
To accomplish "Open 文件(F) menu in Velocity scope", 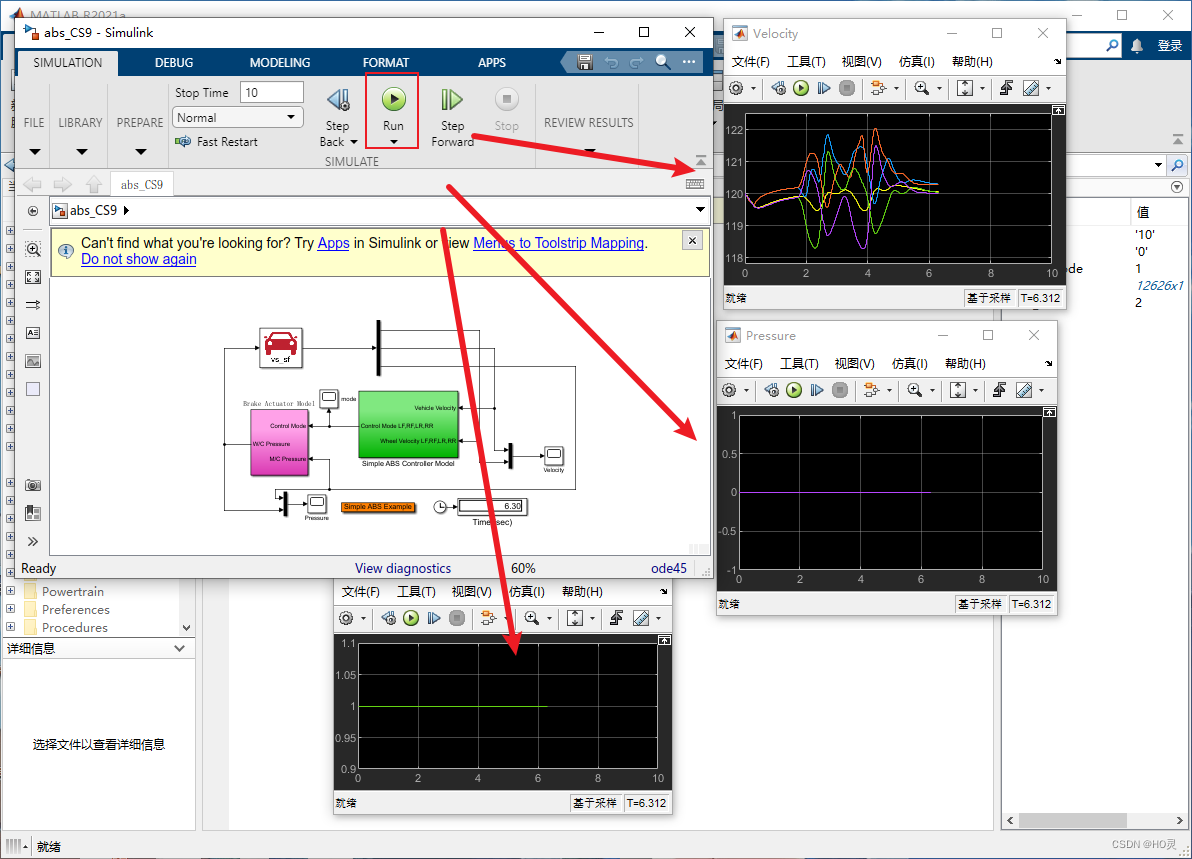I will point(750,62).
